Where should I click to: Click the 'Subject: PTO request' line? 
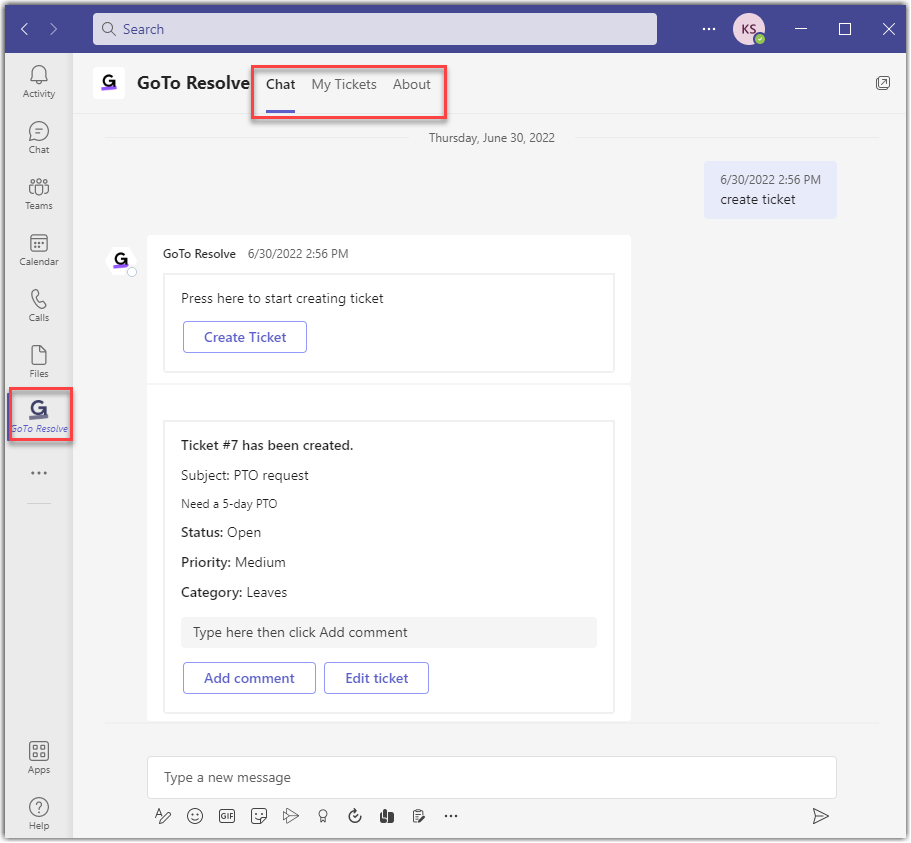245,475
